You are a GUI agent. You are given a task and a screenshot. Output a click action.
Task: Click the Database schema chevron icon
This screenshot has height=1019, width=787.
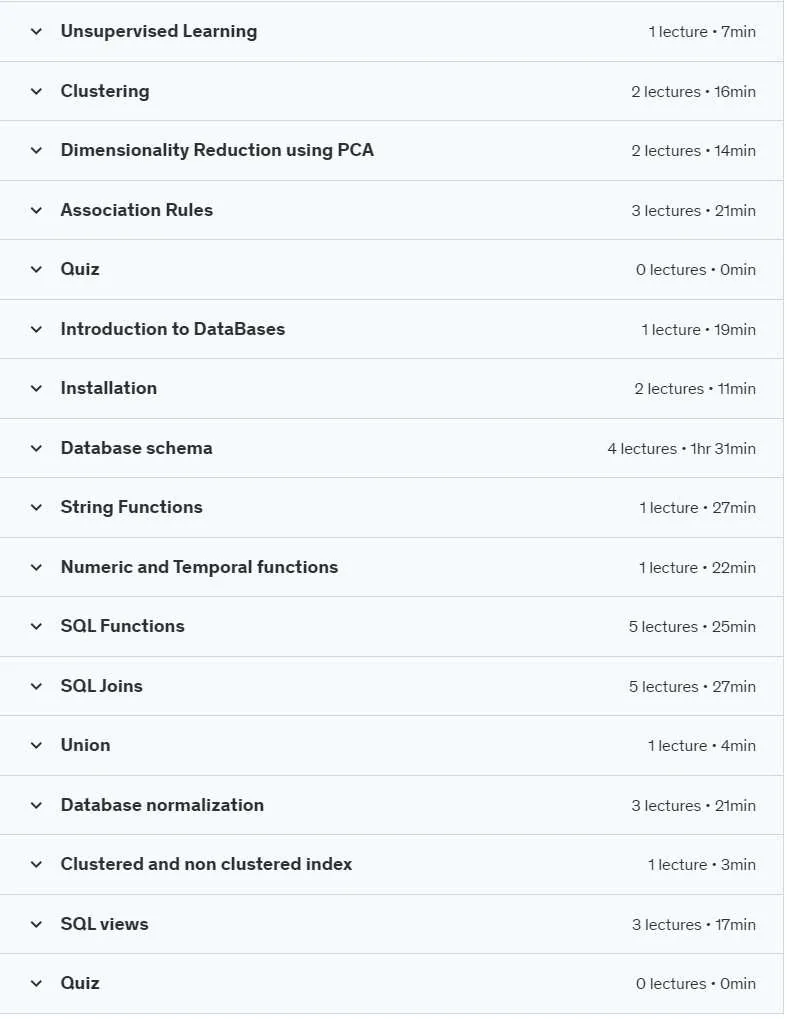[x=36, y=448]
